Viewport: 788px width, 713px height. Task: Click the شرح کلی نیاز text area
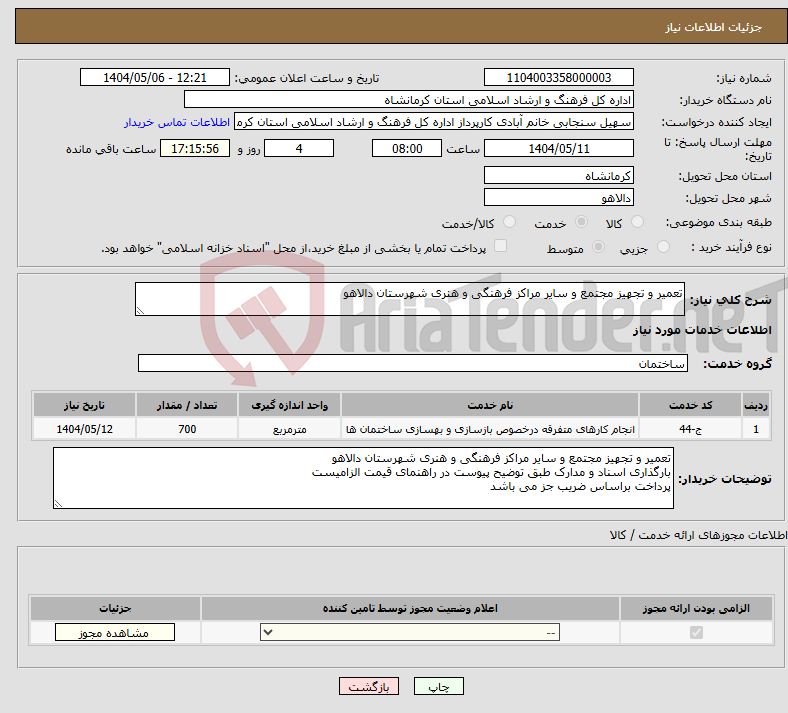point(410,299)
